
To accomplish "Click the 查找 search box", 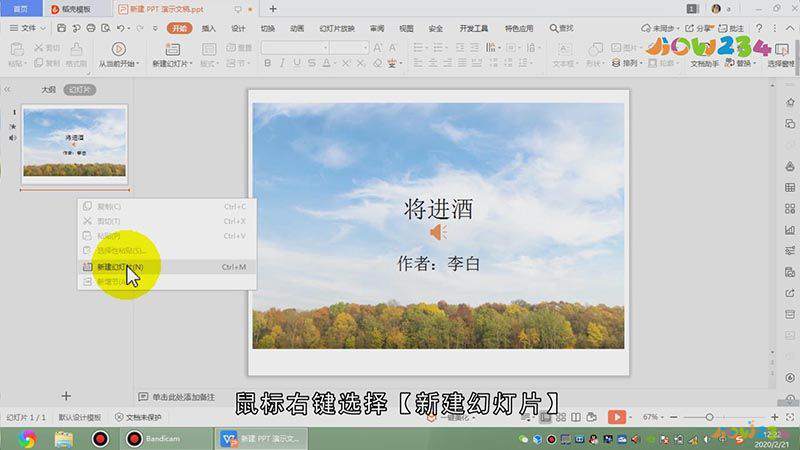I will [x=562, y=28].
